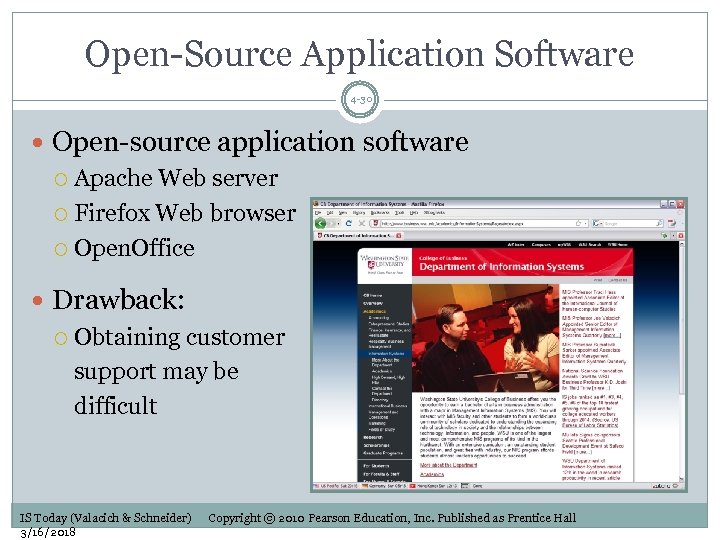Click the Research item in left sidebar
Viewport: 720px width, 540px height.
click(x=373, y=437)
